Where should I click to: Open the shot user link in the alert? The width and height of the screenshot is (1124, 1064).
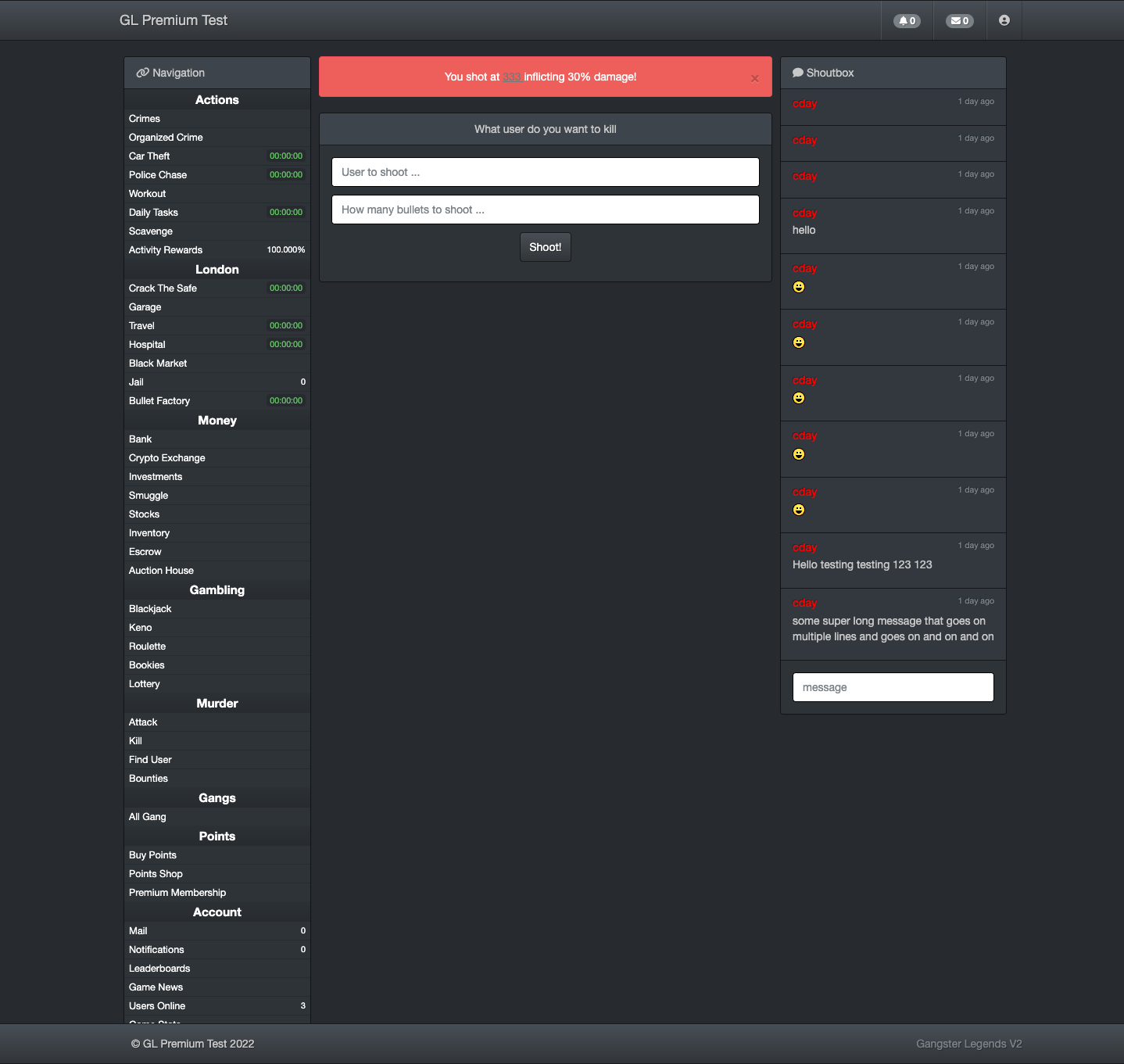512,77
